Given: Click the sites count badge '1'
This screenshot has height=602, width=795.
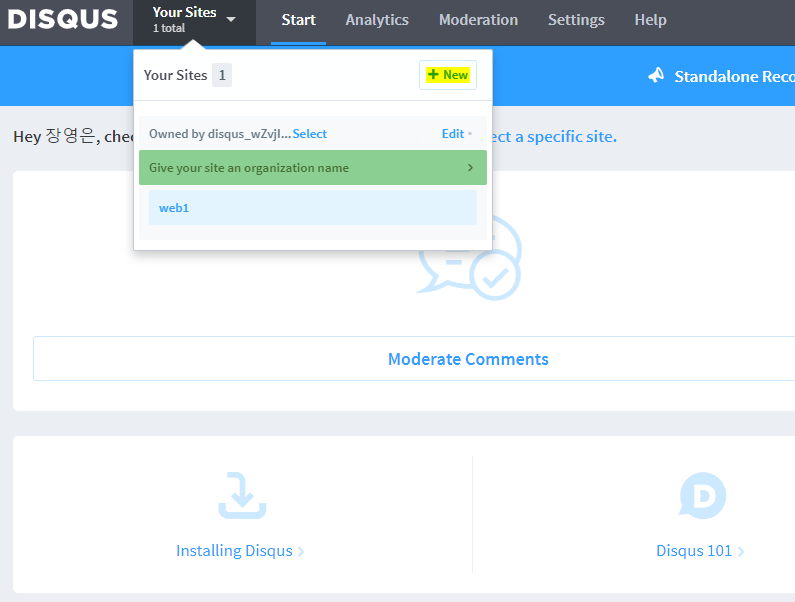Looking at the screenshot, I should click(222, 75).
